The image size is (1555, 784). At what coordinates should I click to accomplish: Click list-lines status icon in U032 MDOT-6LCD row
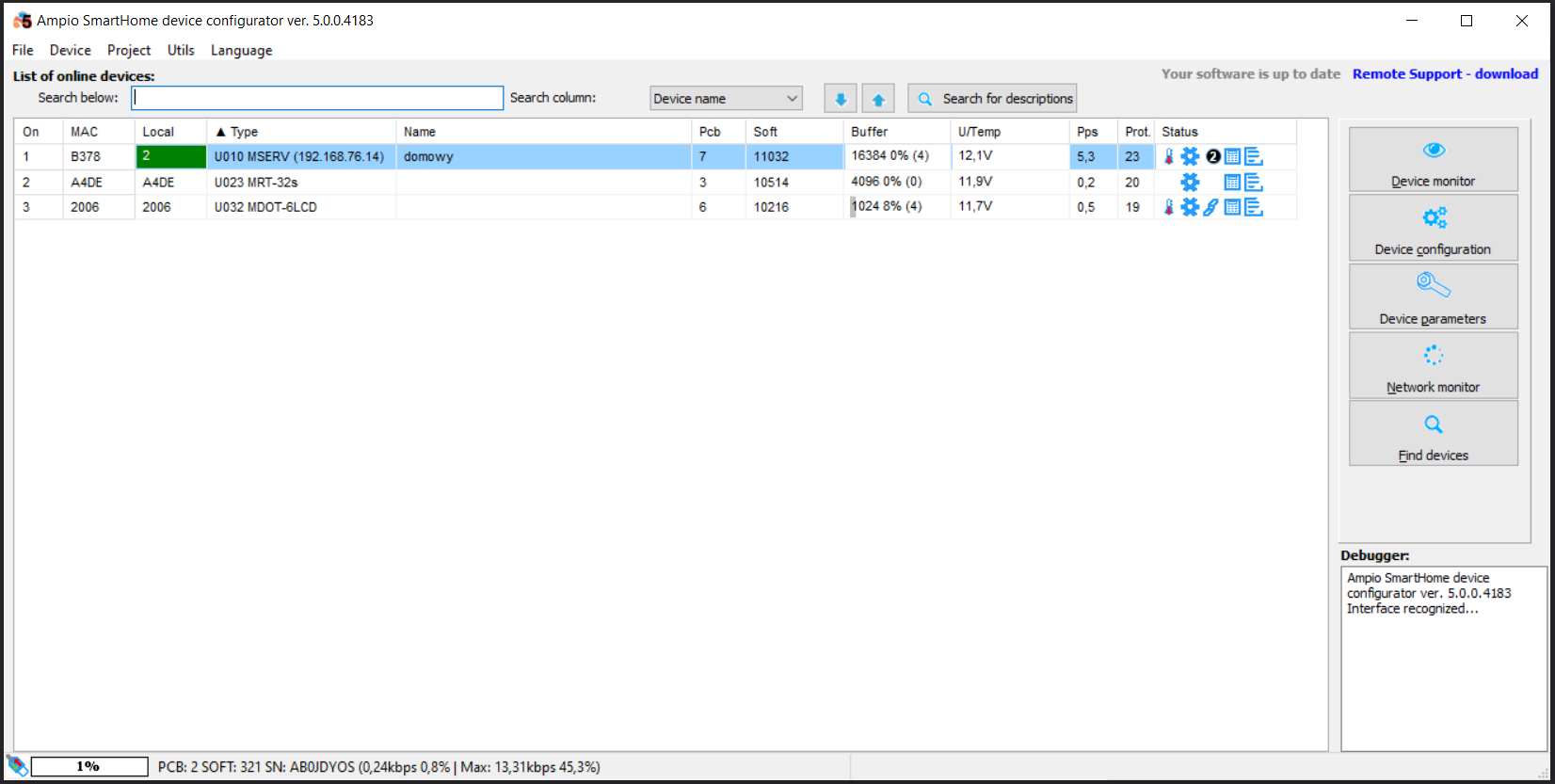[x=1254, y=207]
